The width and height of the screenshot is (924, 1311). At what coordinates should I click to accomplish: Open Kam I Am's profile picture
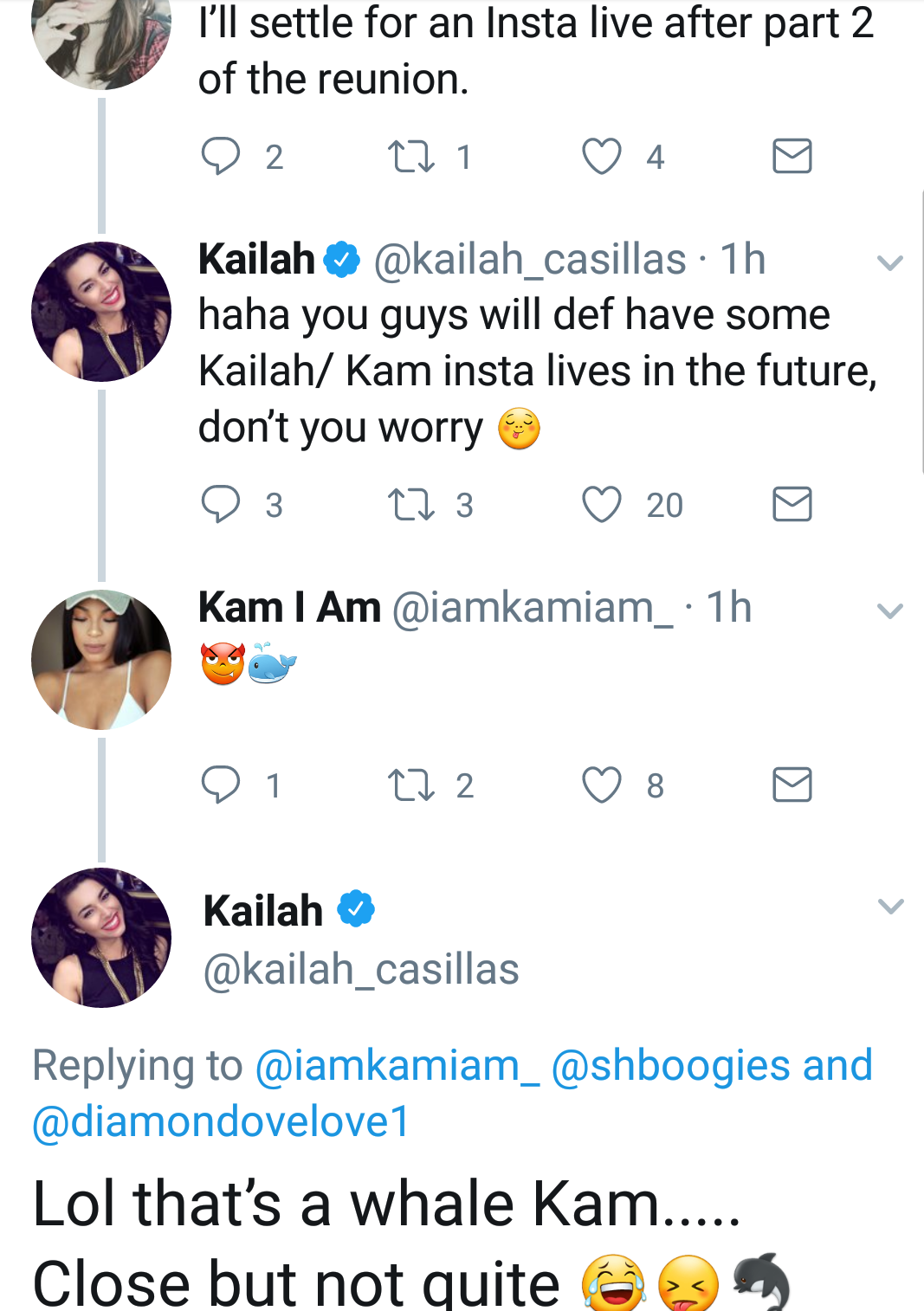(101, 660)
